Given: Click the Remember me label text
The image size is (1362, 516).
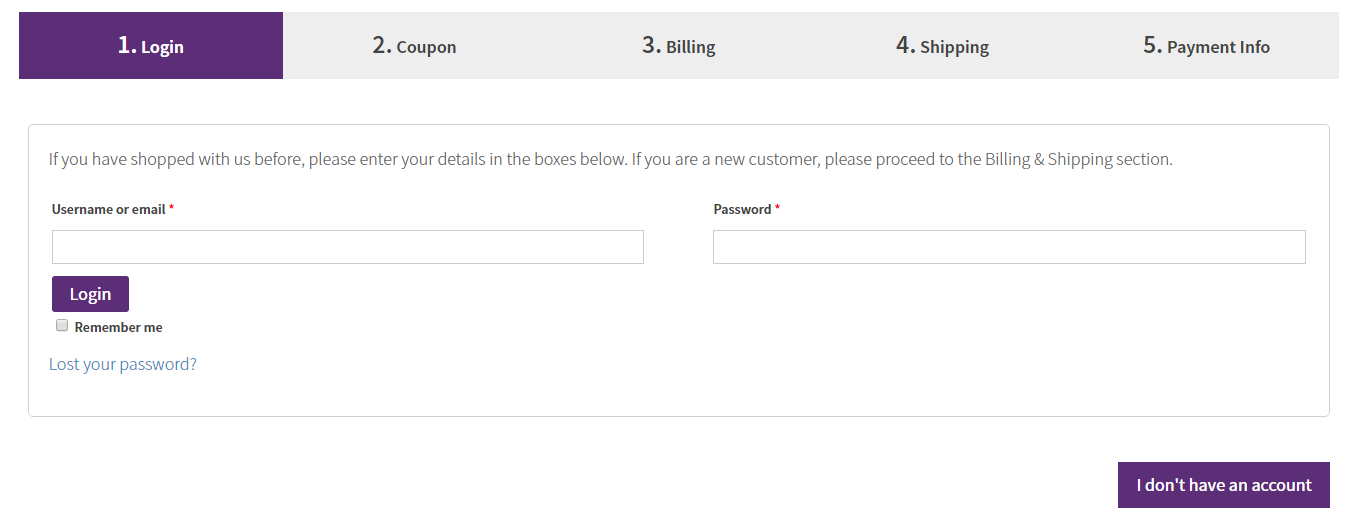Looking at the screenshot, I should click(x=118, y=327).
